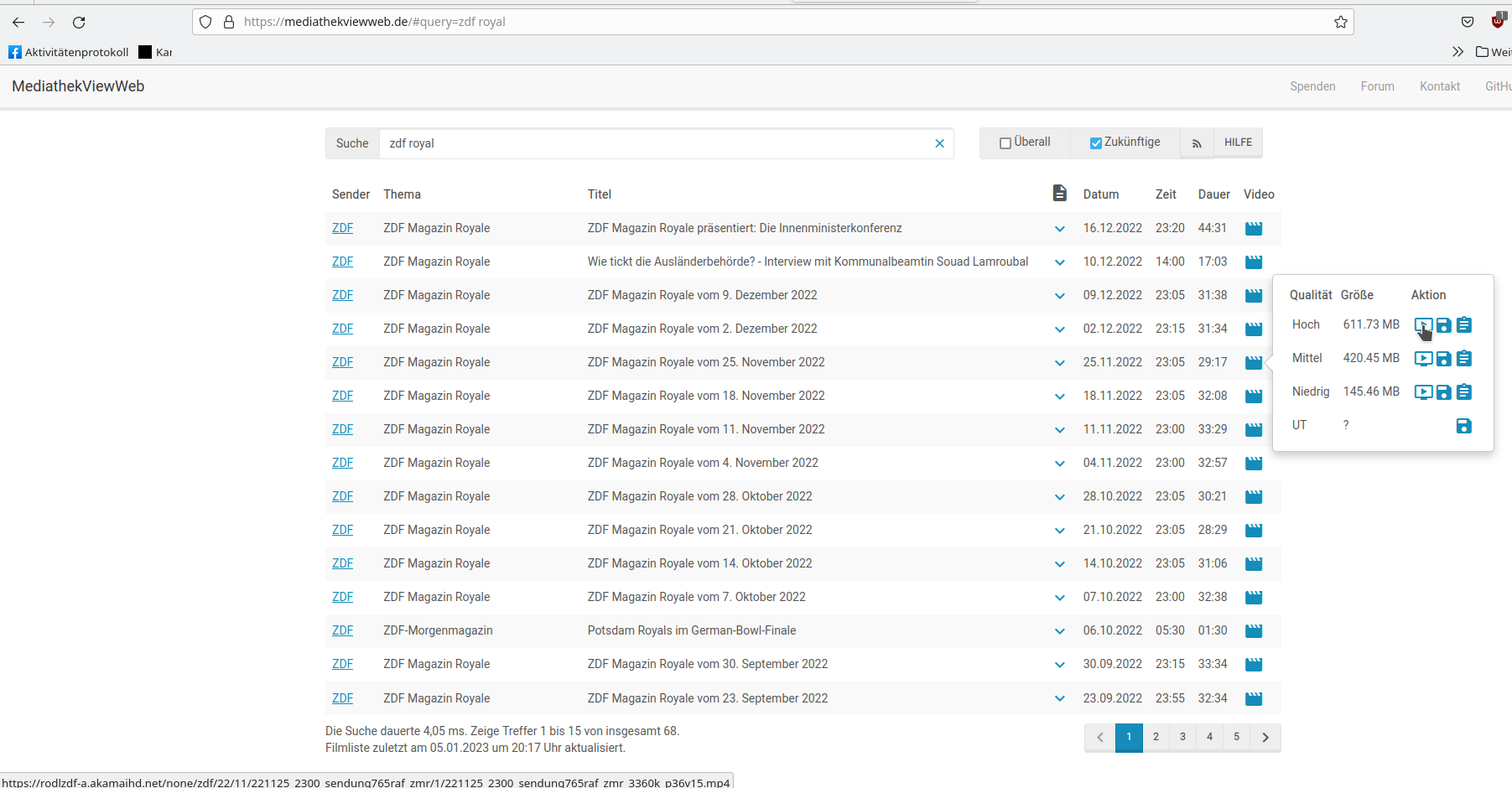Open video options for 2. Dezember 2022 episode
Screen dimensions: 1512x788
1254,329
